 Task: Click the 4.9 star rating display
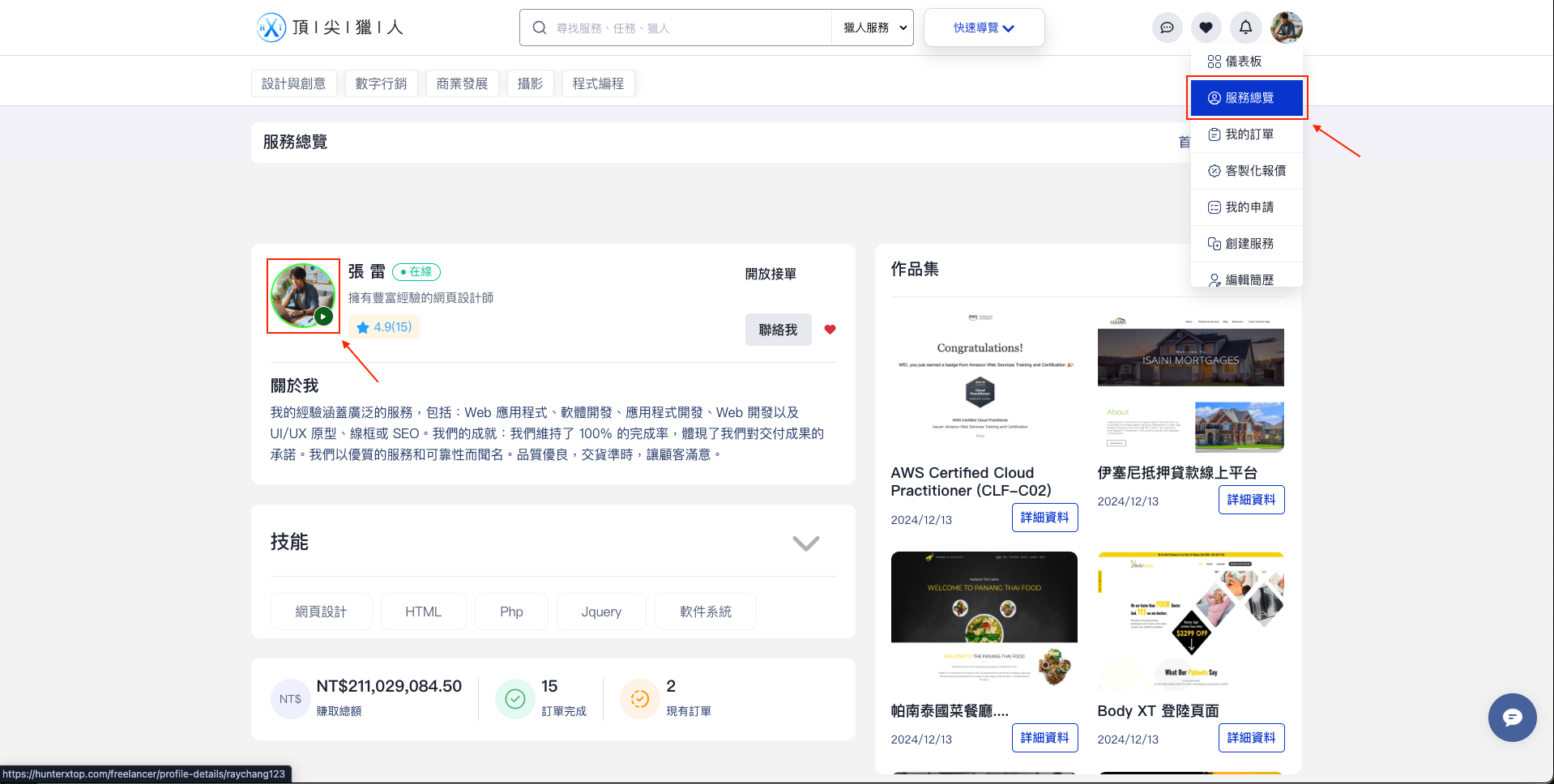(x=383, y=327)
